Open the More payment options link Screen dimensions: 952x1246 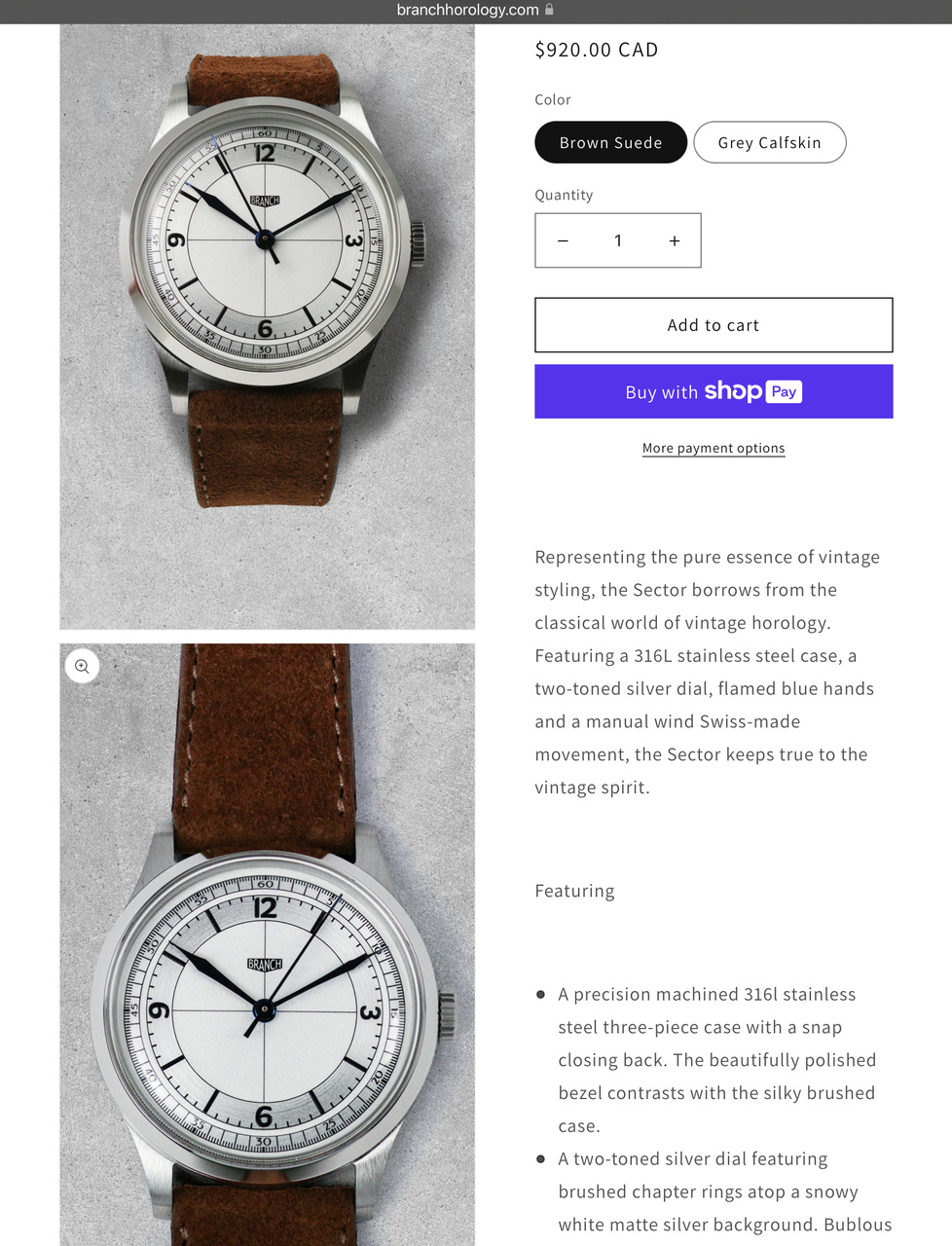click(714, 448)
